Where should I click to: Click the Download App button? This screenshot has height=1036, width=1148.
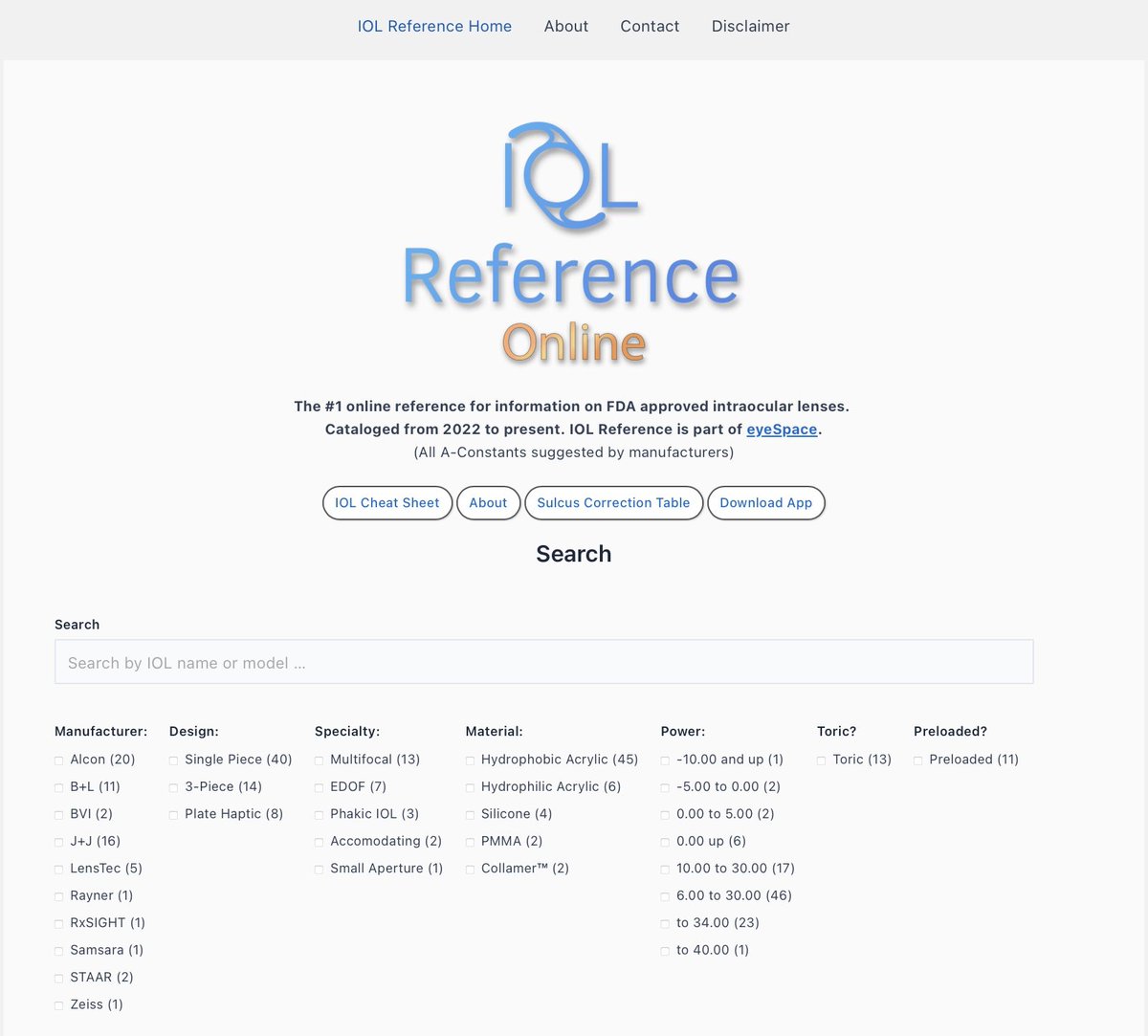pyautogui.click(x=765, y=502)
